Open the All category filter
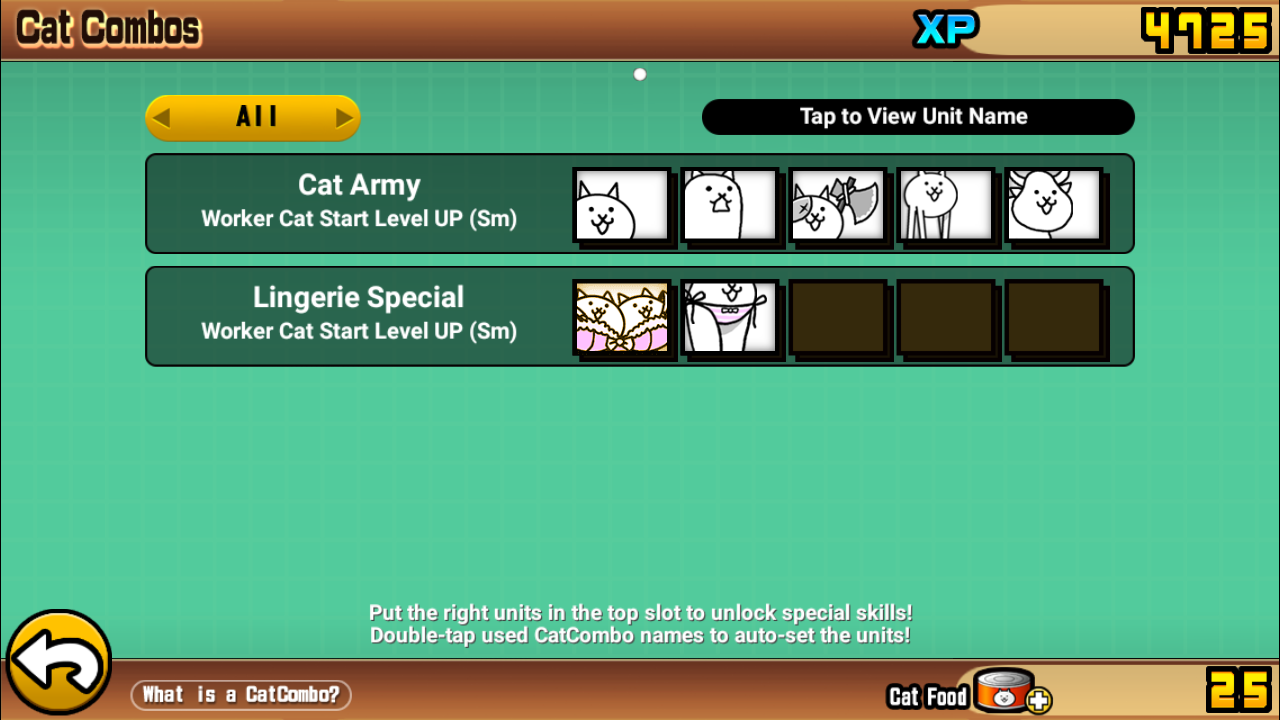Image resolution: width=1280 pixels, height=720 pixels. tap(253, 118)
